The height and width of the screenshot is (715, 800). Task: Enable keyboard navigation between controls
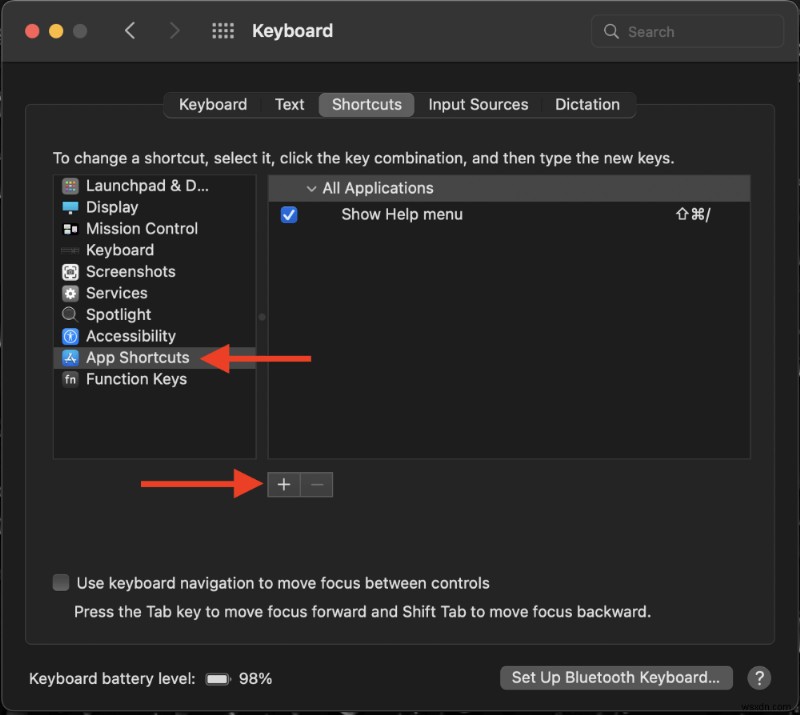coord(60,582)
